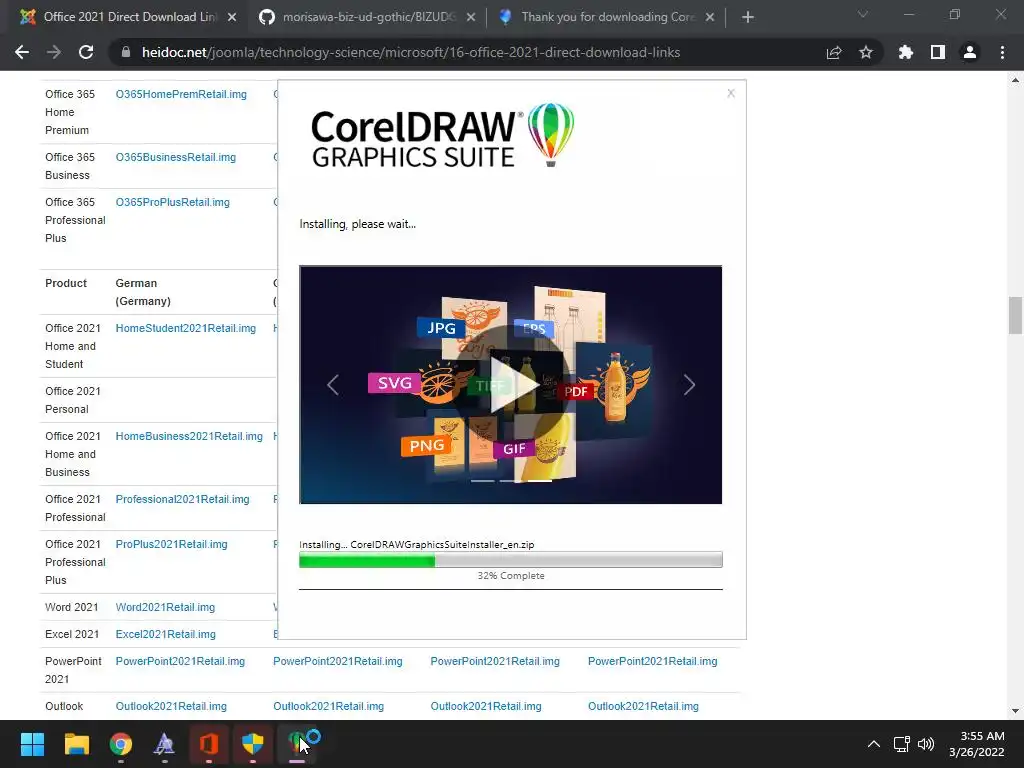The width and height of the screenshot is (1024, 768).
Task: Click the first Outlook2021Retail.img link
Action: coord(171,707)
